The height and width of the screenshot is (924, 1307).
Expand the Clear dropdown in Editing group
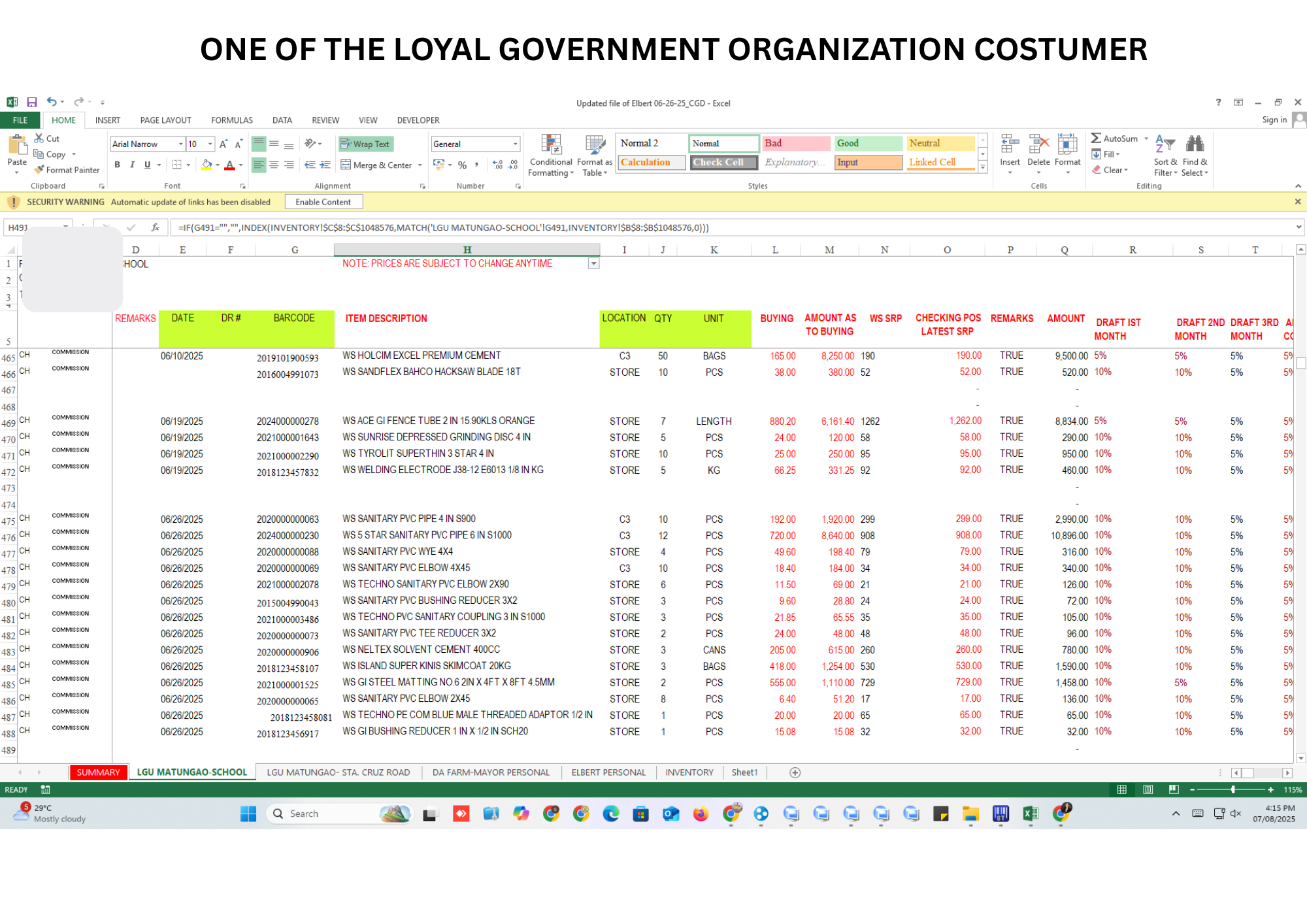tap(1126, 170)
